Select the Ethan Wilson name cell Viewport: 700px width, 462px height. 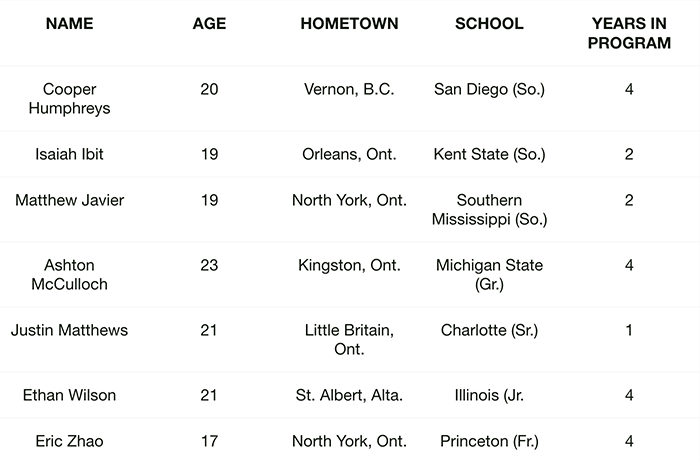pyautogui.click(x=69, y=395)
